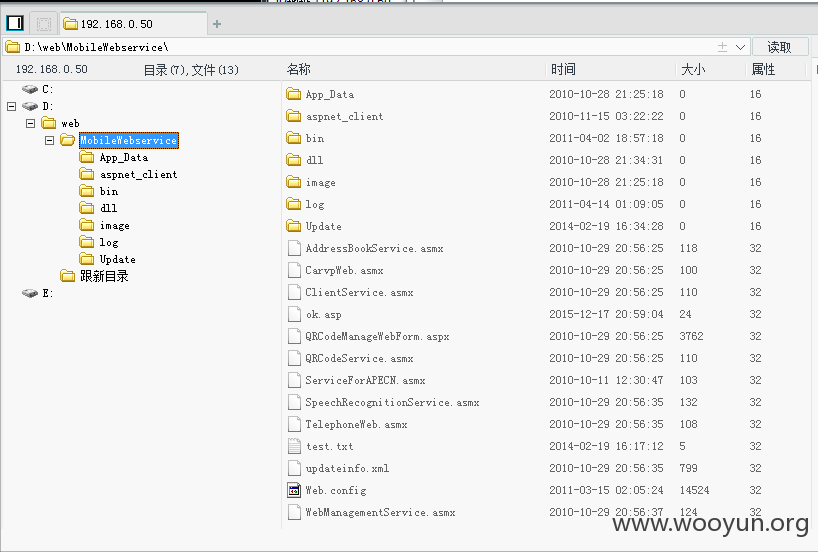818x552 pixels.
Task: Open the path history dropdown arrow
Action: 740,47
